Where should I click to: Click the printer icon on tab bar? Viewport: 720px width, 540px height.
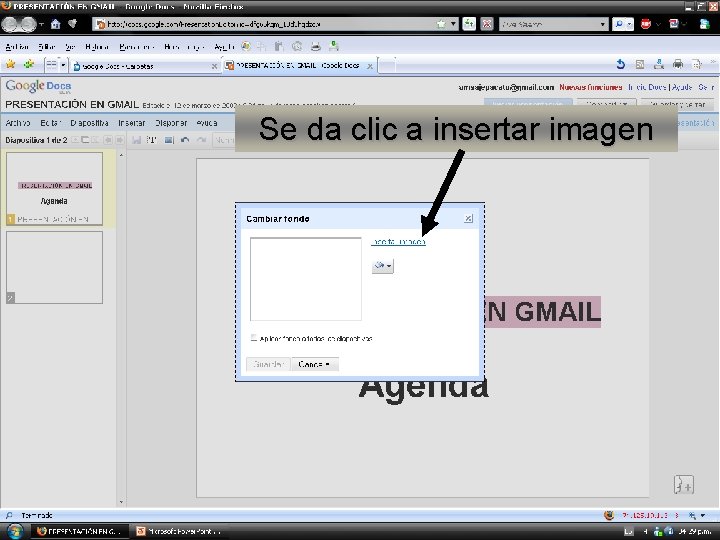point(678,65)
